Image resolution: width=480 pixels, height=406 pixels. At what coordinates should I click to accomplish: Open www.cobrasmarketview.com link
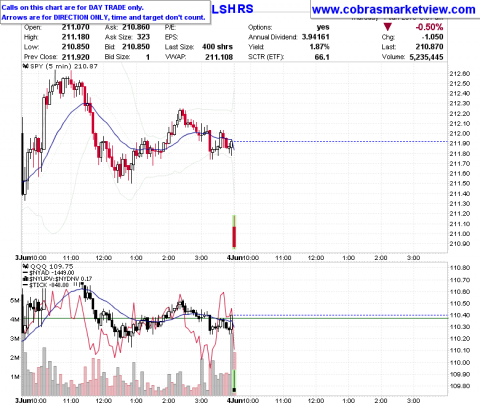click(394, 10)
